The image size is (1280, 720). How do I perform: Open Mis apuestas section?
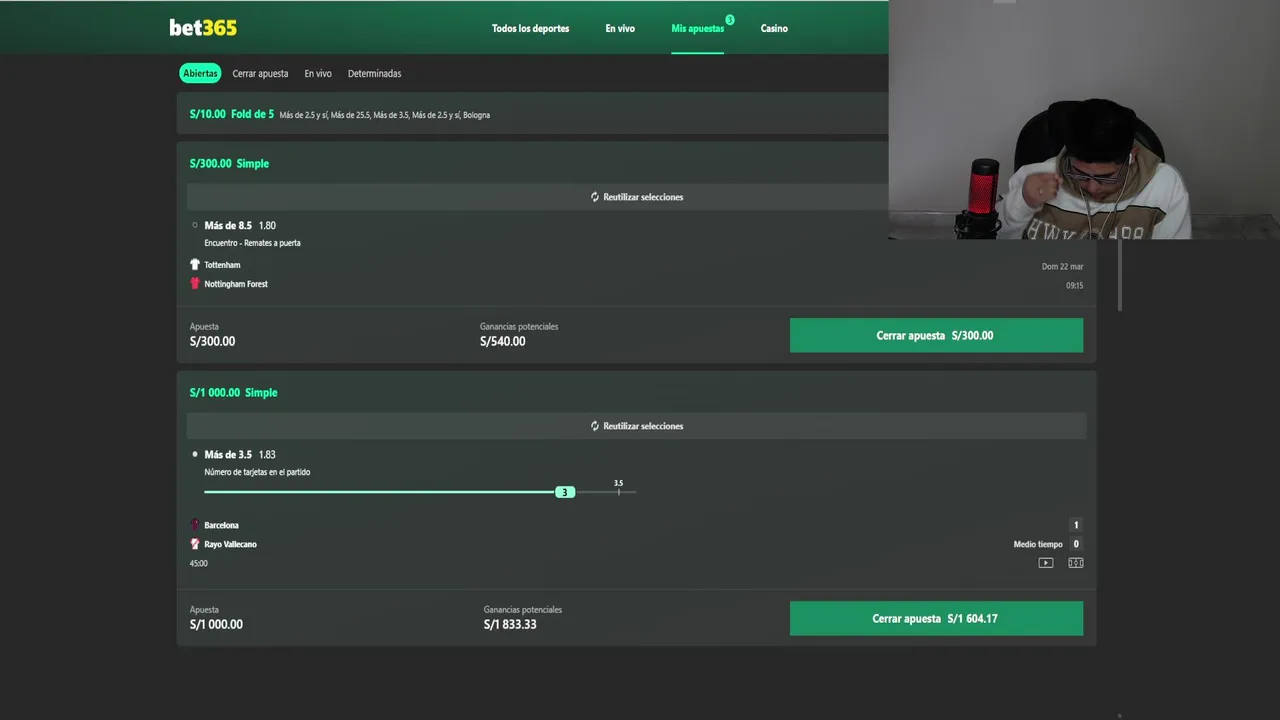[697, 28]
